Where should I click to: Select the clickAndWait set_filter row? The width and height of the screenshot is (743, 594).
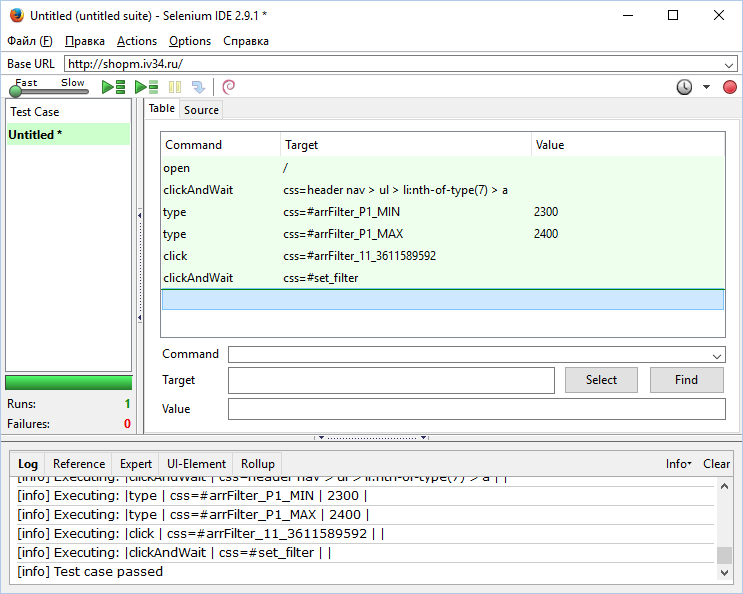443,278
